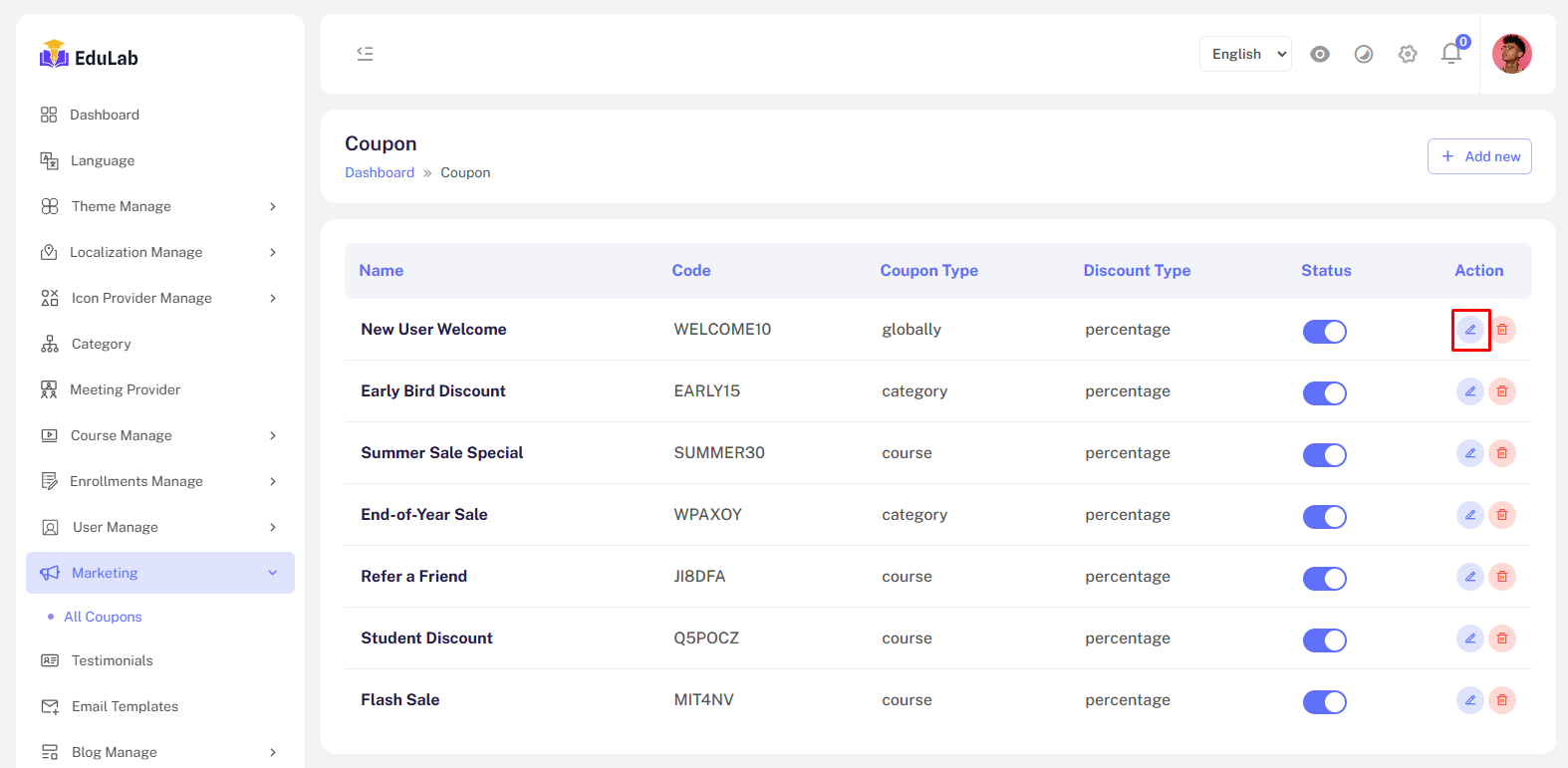
Task: Open Testimonials from the sidebar
Action: coord(112,660)
